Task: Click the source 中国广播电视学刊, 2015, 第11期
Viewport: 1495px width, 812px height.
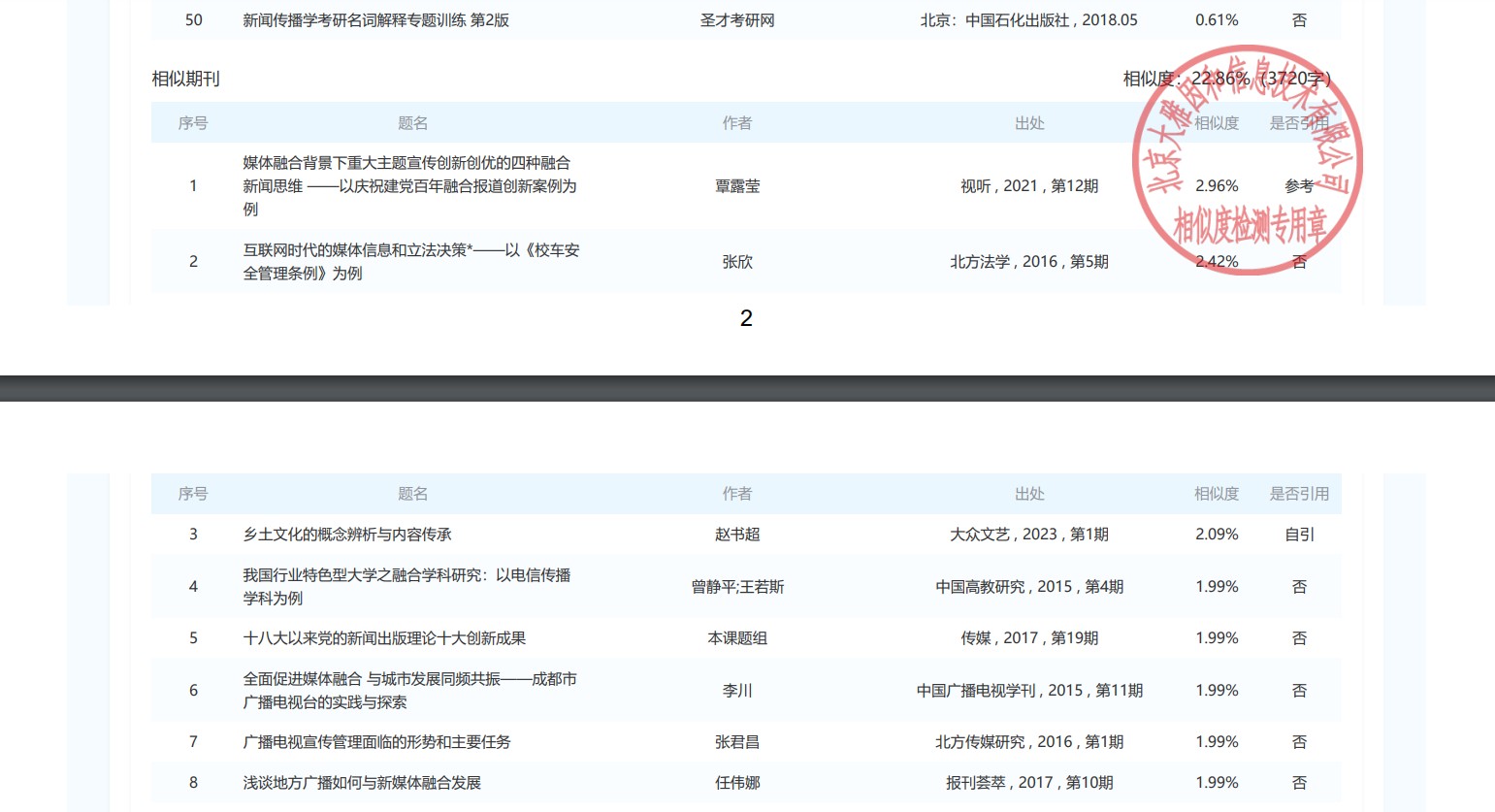Action: 1029,691
